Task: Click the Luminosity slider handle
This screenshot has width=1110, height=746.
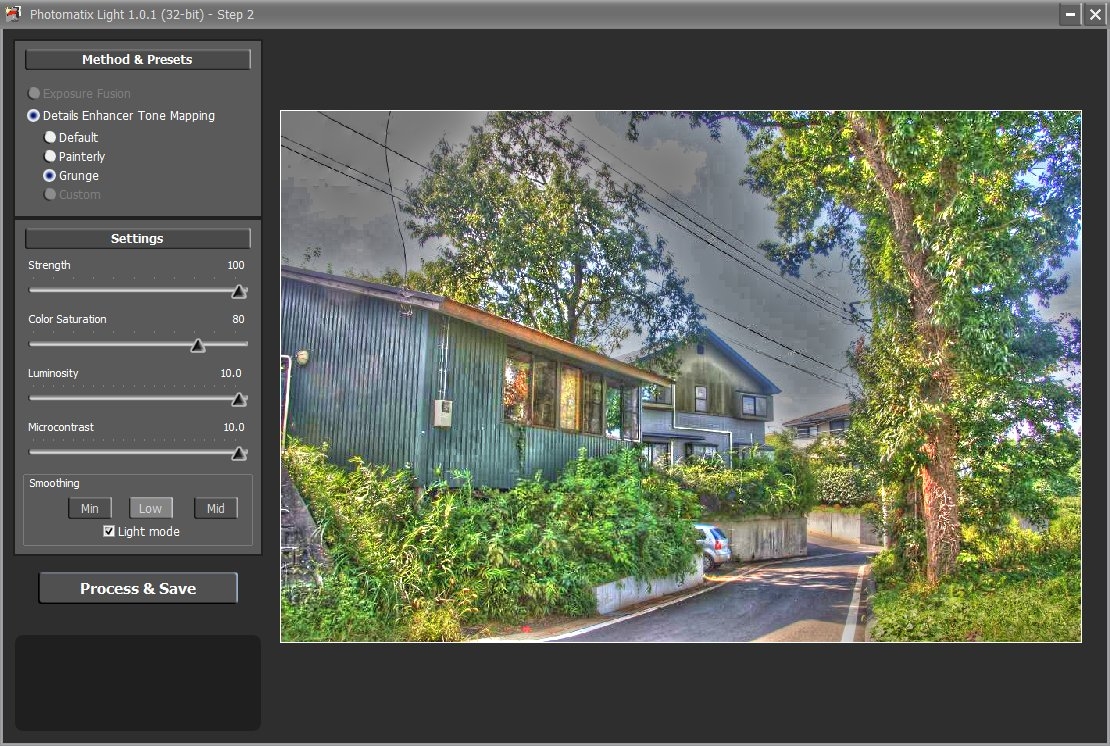Action: (x=239, y=399)
